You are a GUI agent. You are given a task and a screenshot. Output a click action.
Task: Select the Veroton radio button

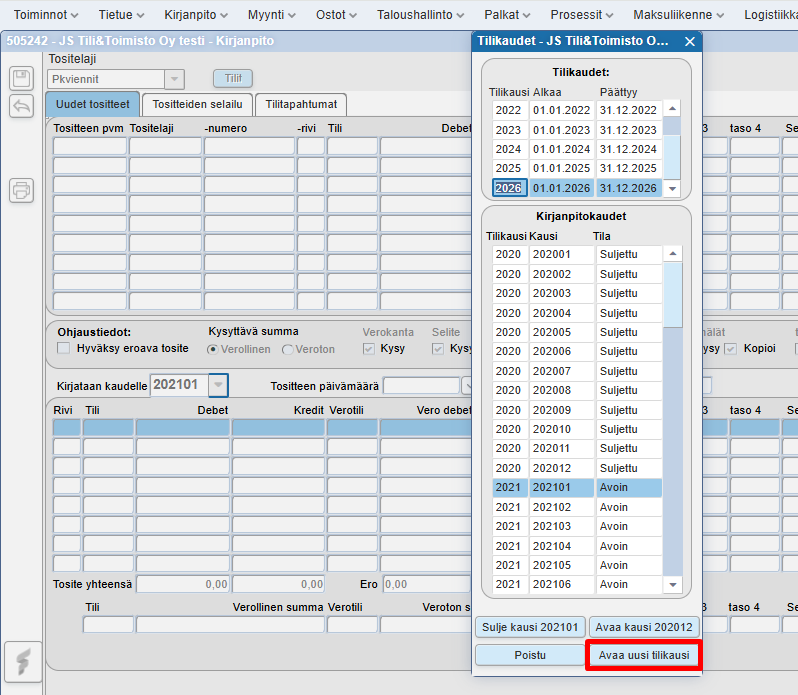point(288,349)
